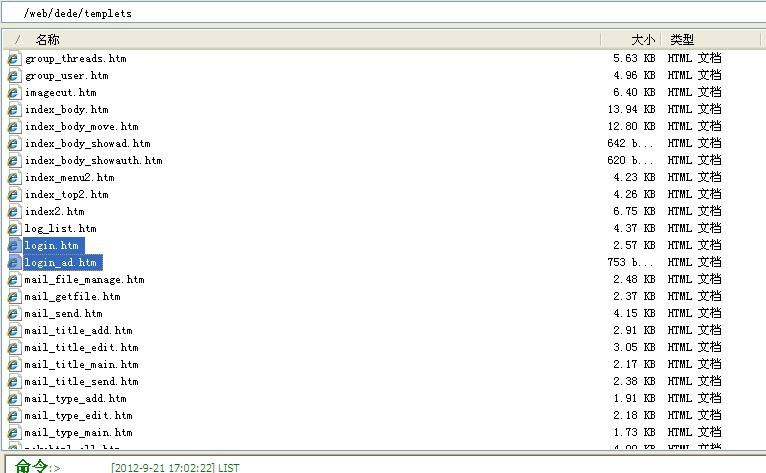The width and height of the screenshot is (766, 473).
Task: Select file index_menu2.htm
Action: (x=69, y=177)
